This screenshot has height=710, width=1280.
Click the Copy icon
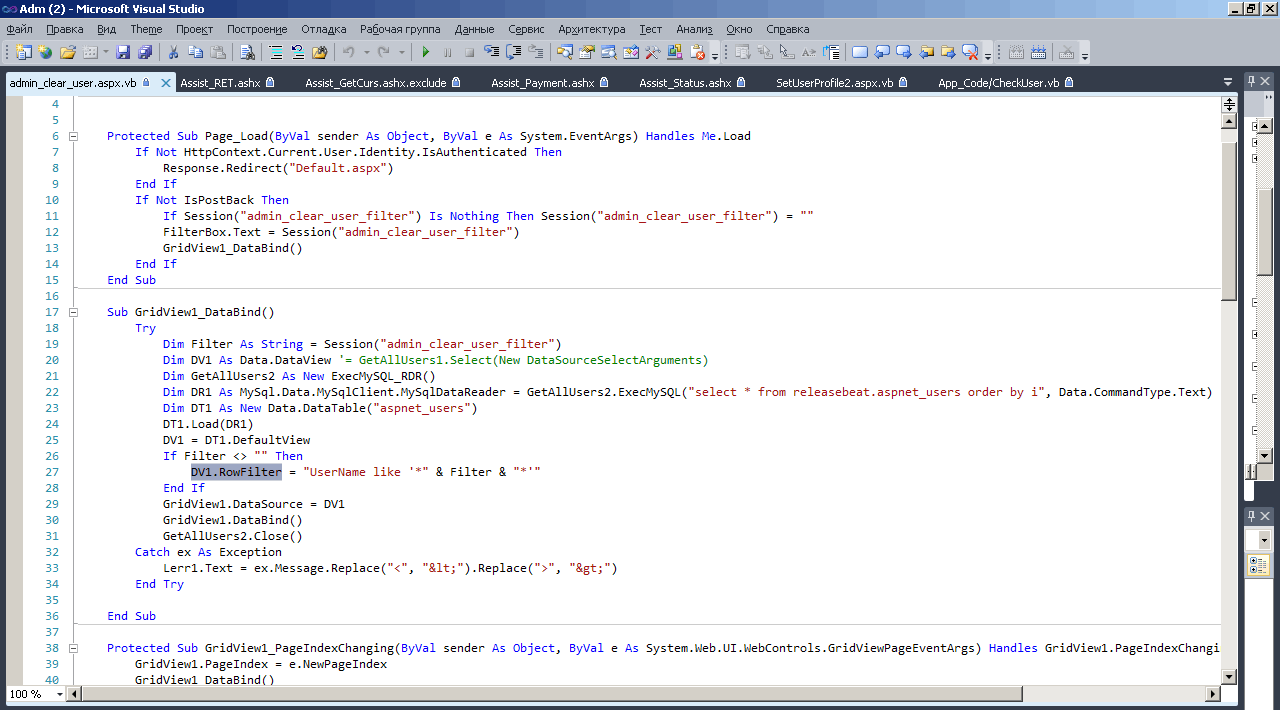click(x=195, y=52)
